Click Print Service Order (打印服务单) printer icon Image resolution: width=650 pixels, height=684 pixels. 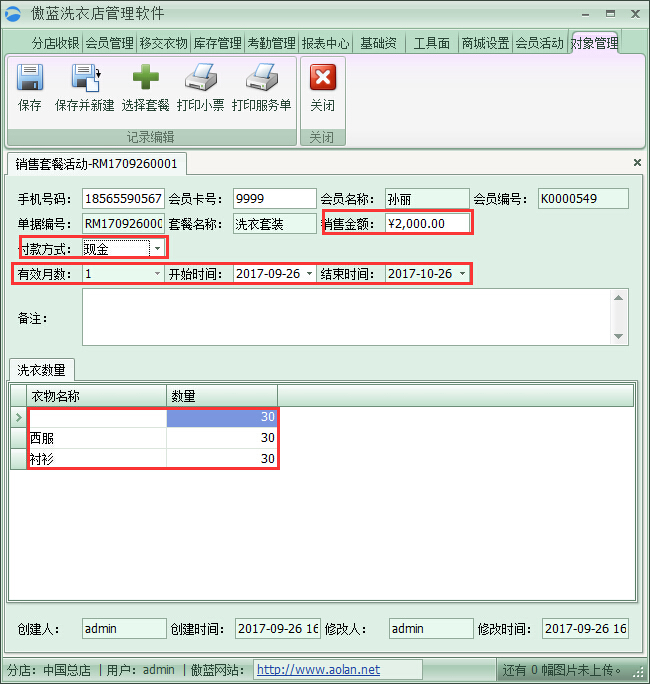pyautogui.click(x=262, y=77)
